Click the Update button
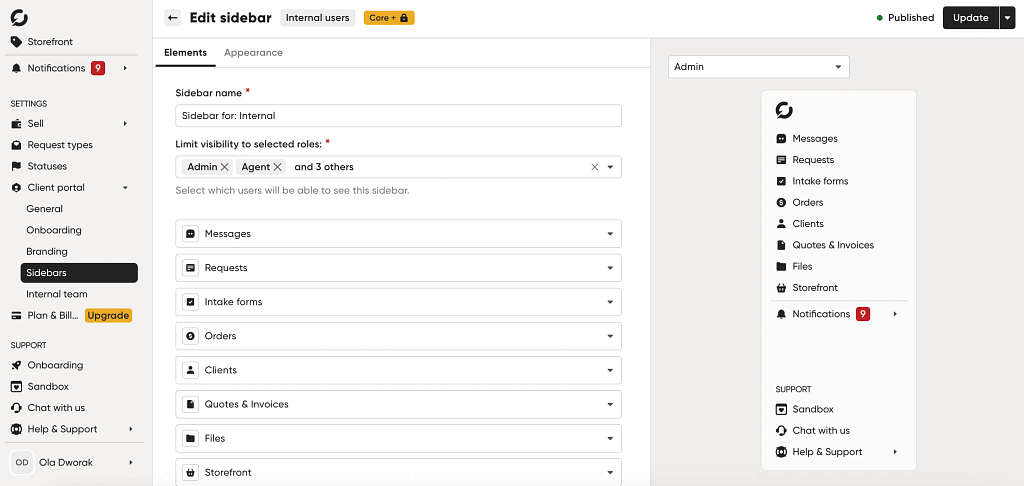This screenshot has width=1024, height=486. [970, 18]
